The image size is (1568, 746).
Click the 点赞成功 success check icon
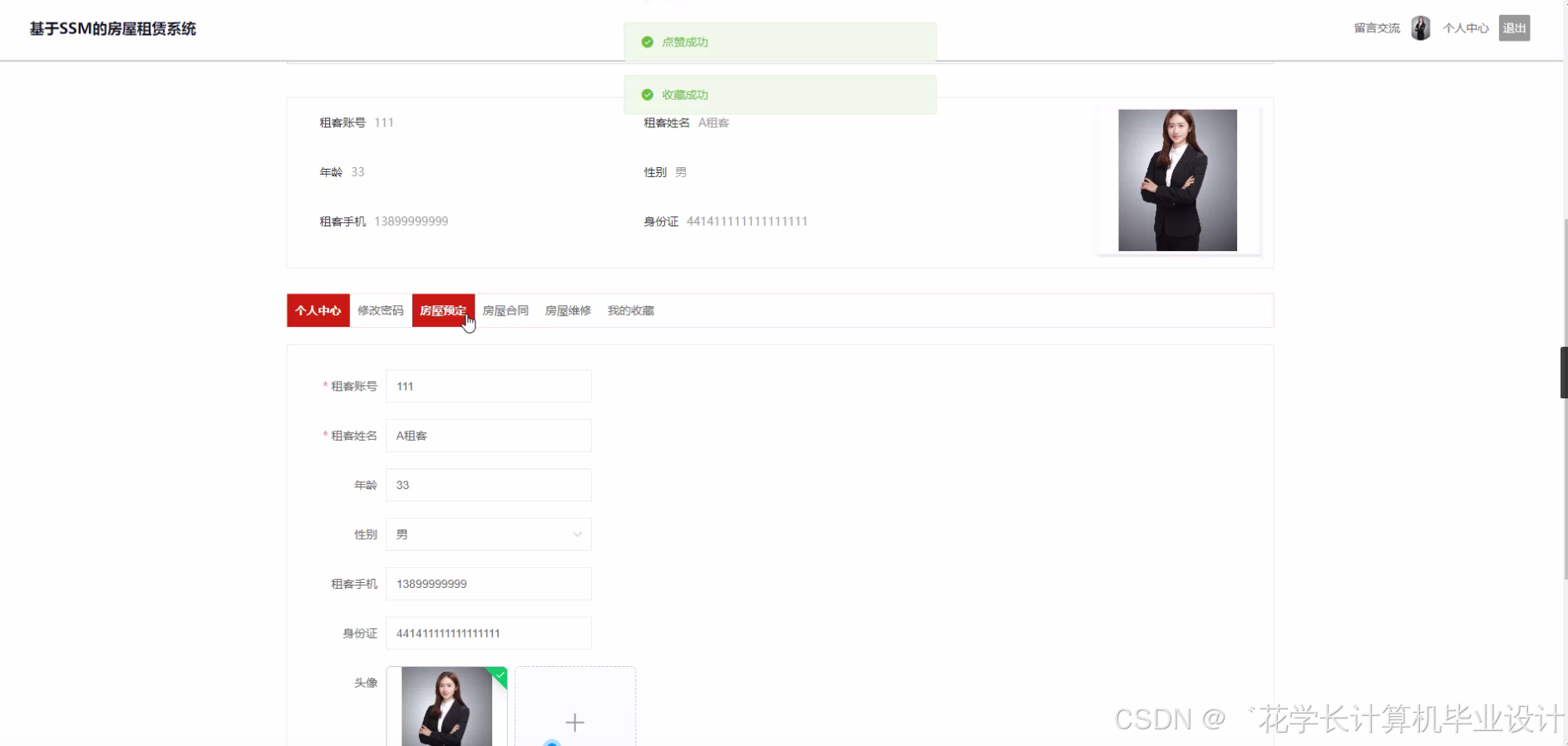[x=647, y=42]
